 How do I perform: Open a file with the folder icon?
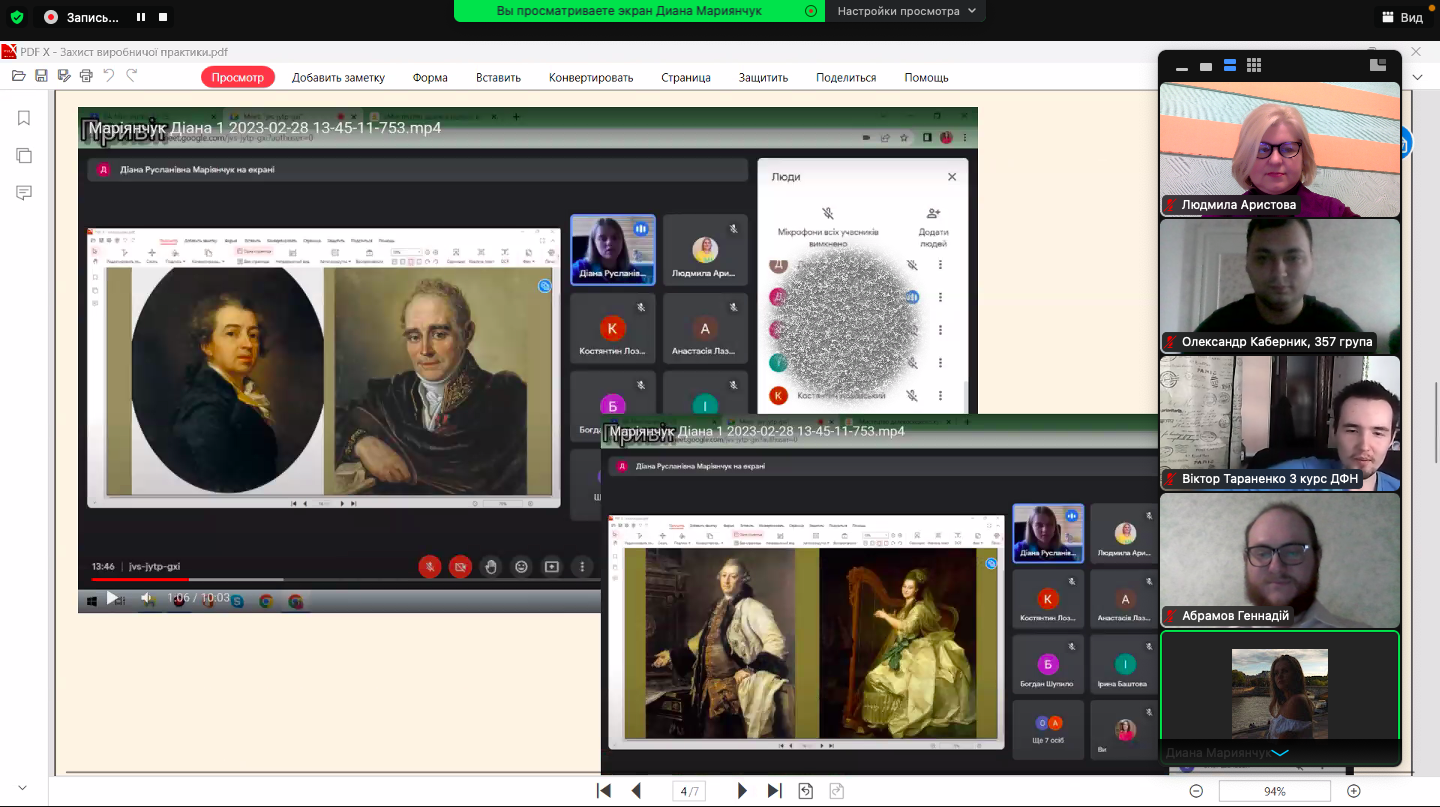(x=18, y=76)
